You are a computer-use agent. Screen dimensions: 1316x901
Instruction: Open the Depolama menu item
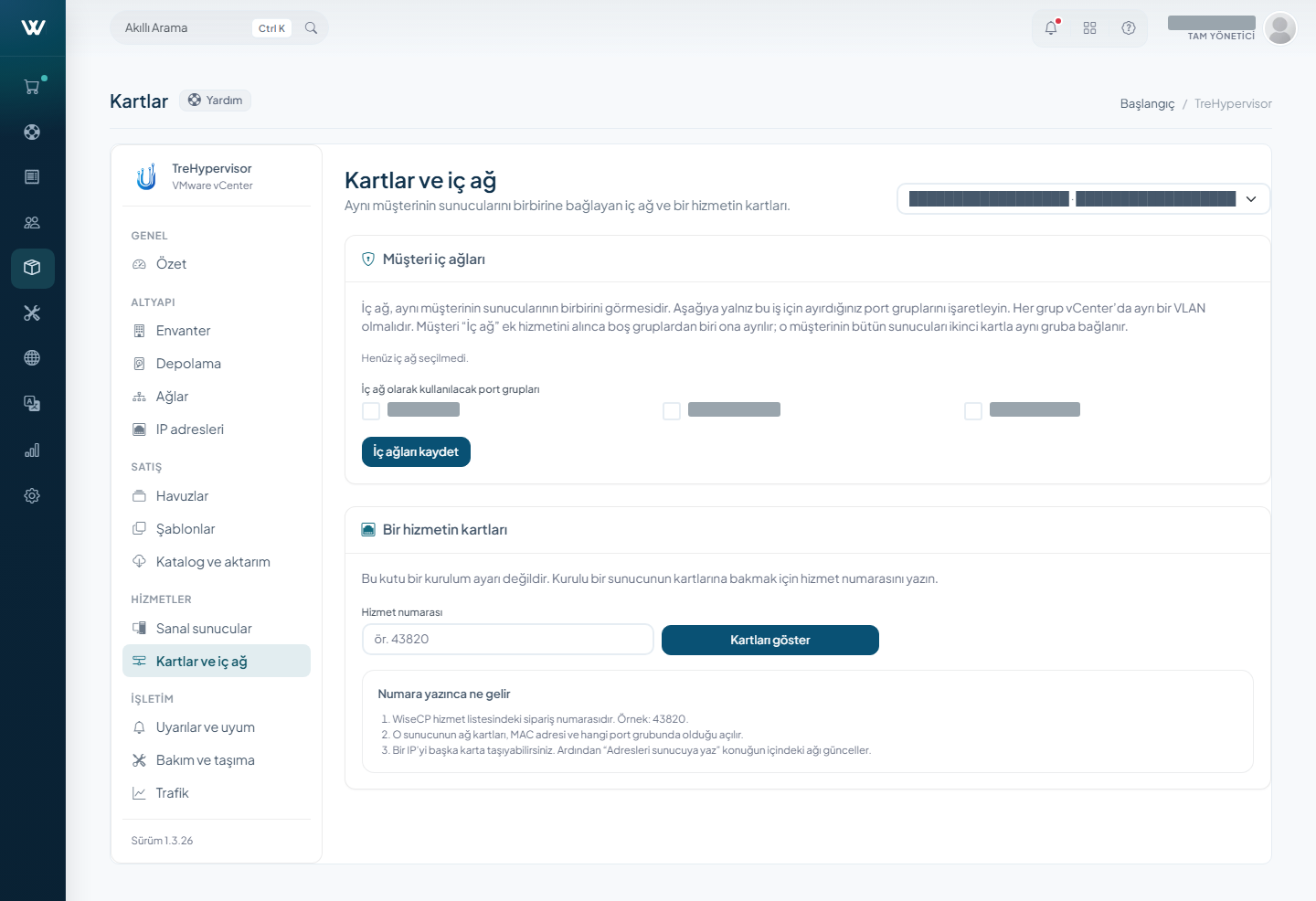pyautogui.click(x=217, y=364)
